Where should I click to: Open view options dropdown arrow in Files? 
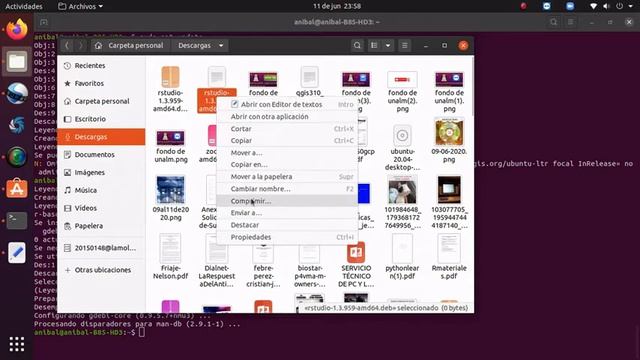click(x=388, y=45)
